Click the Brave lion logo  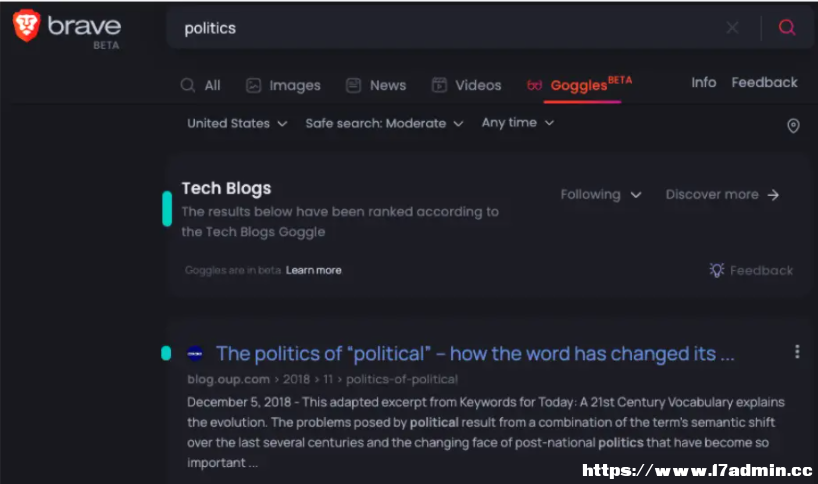[x=27, y=25]
